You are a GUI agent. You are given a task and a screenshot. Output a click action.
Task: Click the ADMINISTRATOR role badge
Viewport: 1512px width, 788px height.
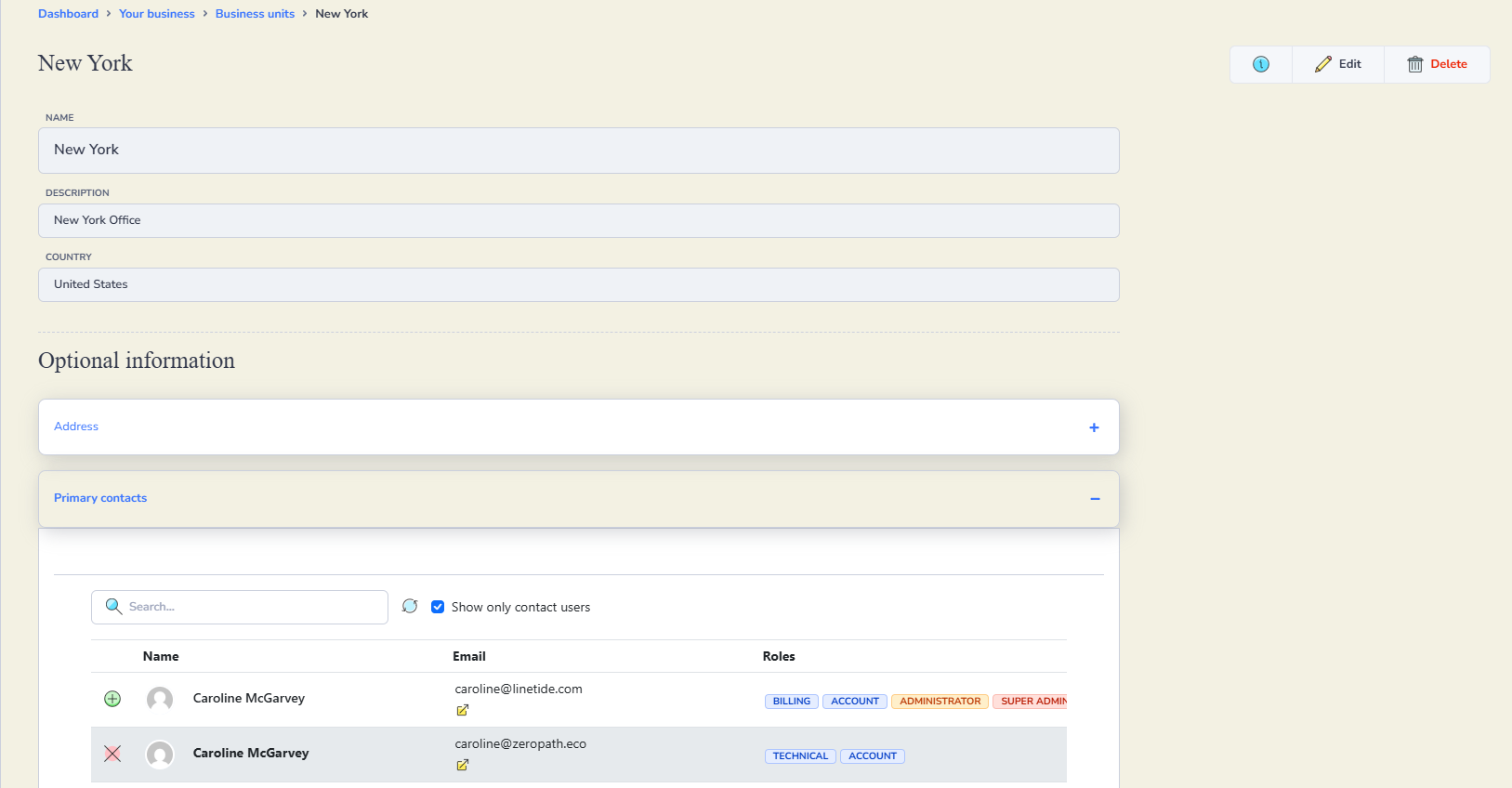[940, 702]
